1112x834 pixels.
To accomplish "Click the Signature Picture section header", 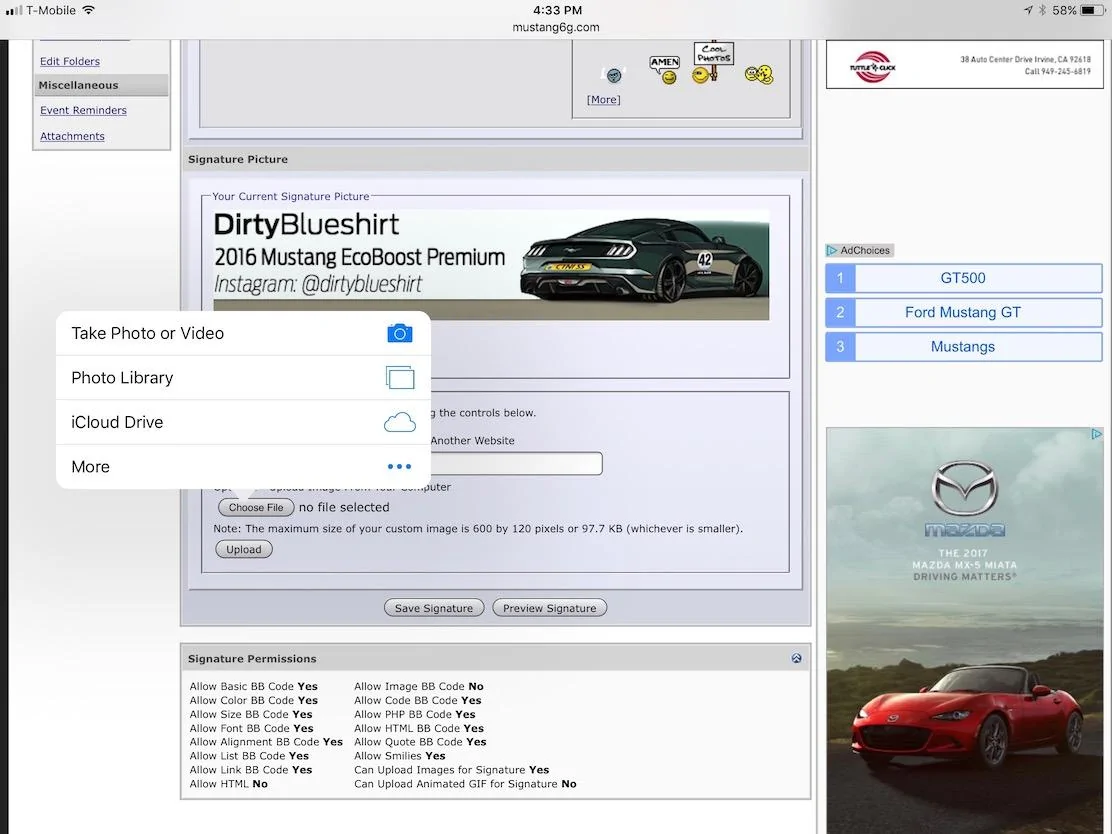I will 496,160.
